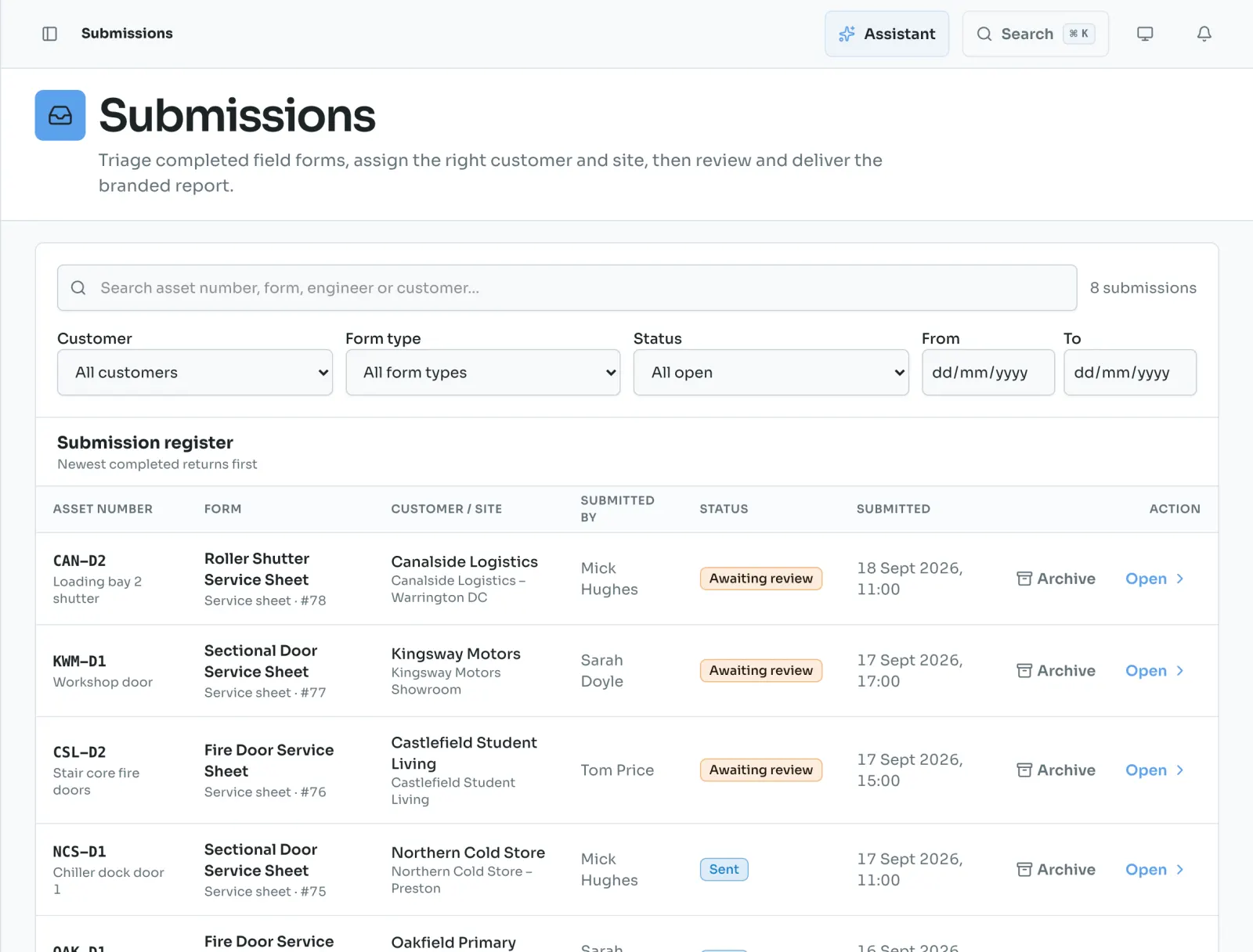This screenshot has width=1253, height=952.
Task: Toggle the sidebar panel icon
Action: click(49, 34)
